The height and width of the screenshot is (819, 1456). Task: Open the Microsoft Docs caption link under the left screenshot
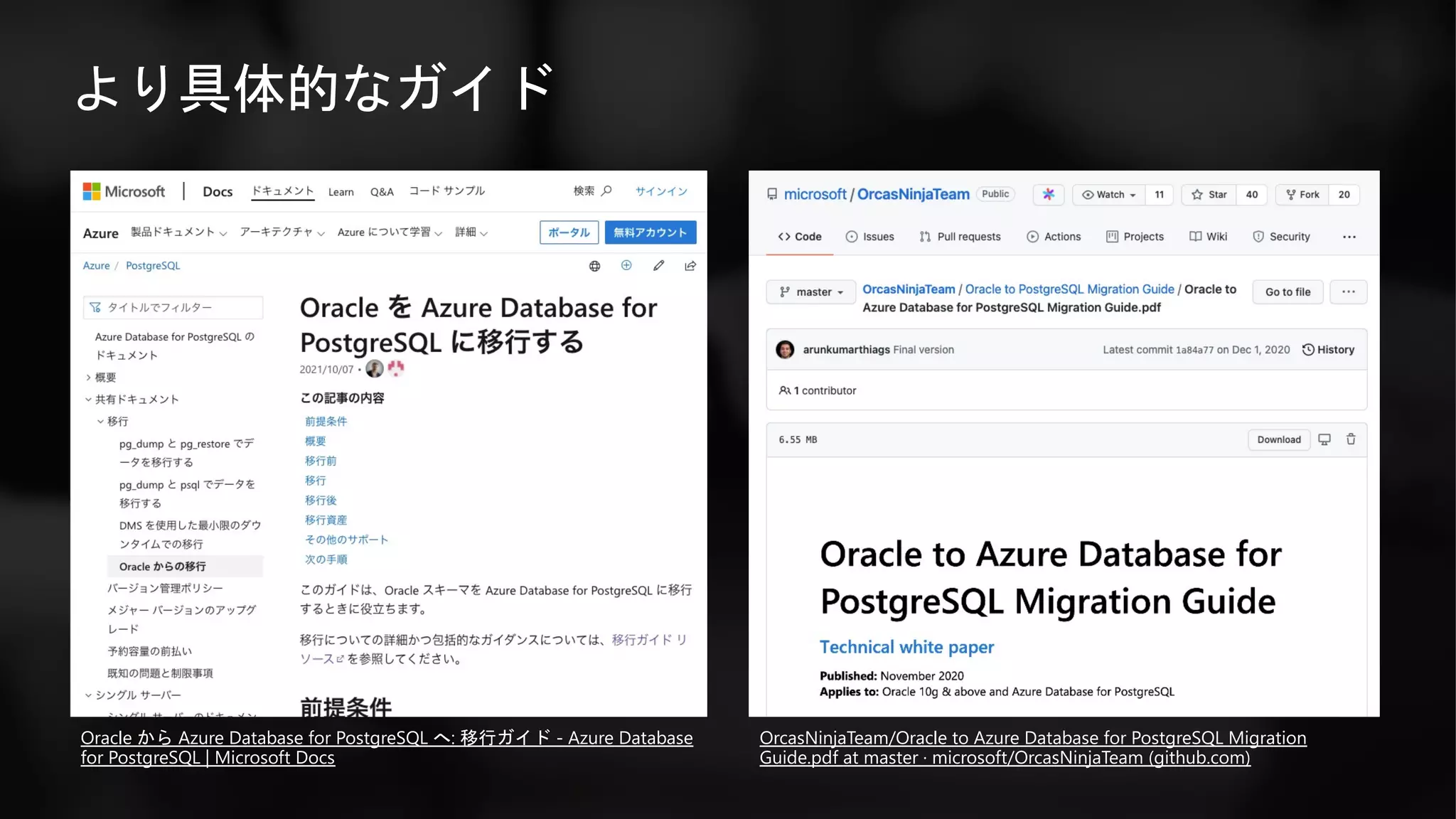(x=387, y=748)
